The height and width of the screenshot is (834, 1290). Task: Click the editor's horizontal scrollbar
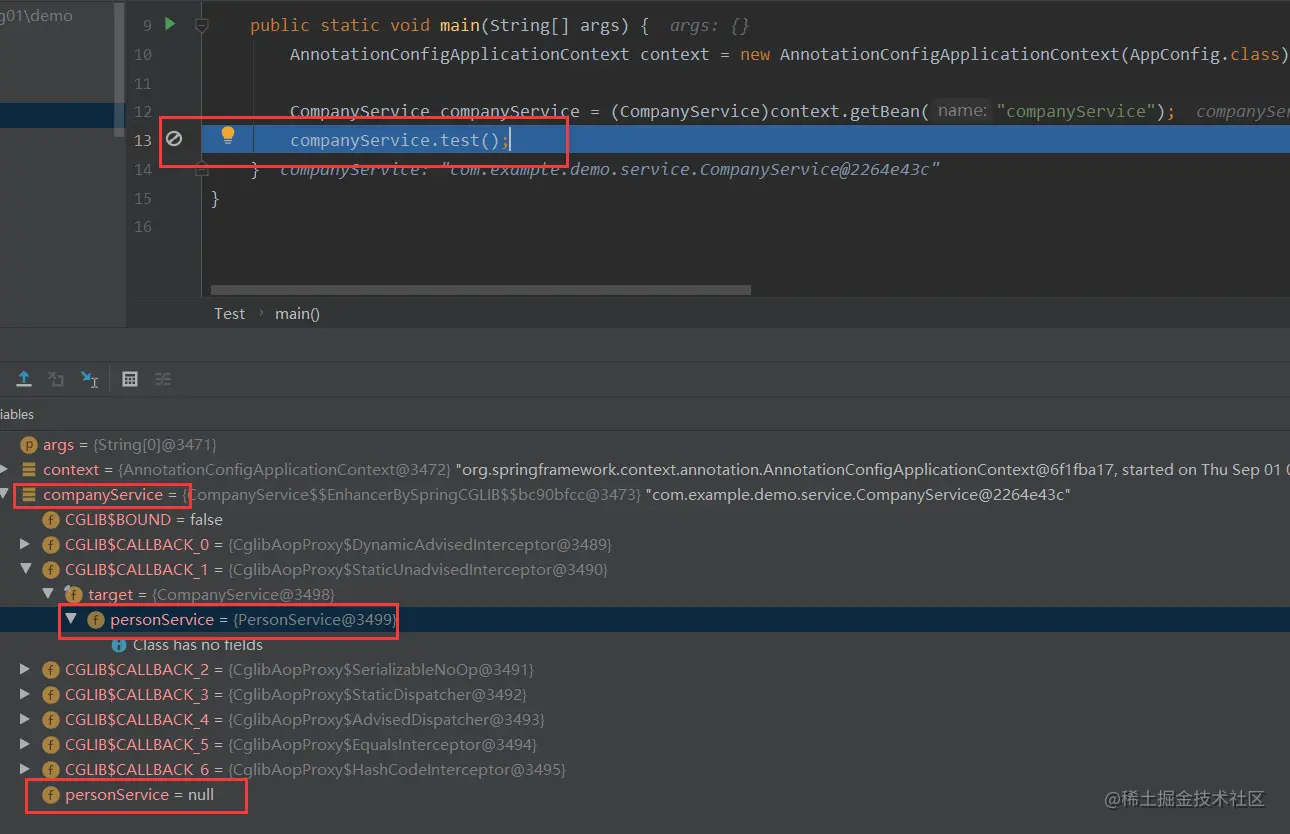tap(481, 290)
